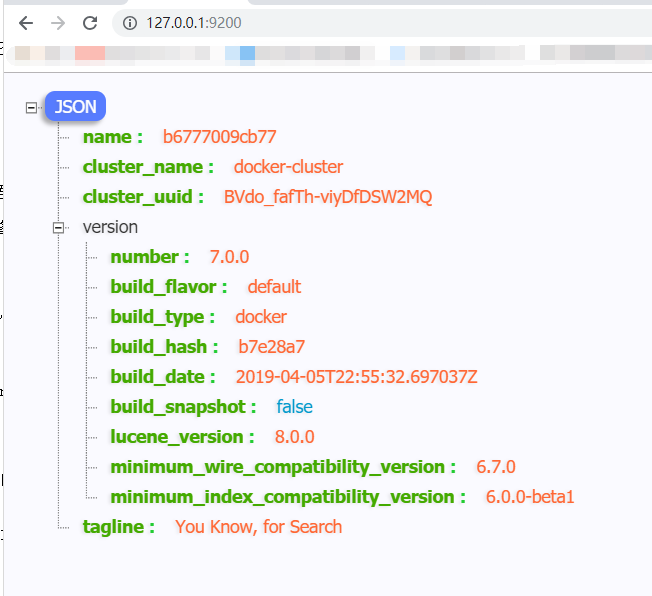652x596 pixels.
Task: Select value 2019-04-05T22:55:32.697037Z
Action: point(356,377)
